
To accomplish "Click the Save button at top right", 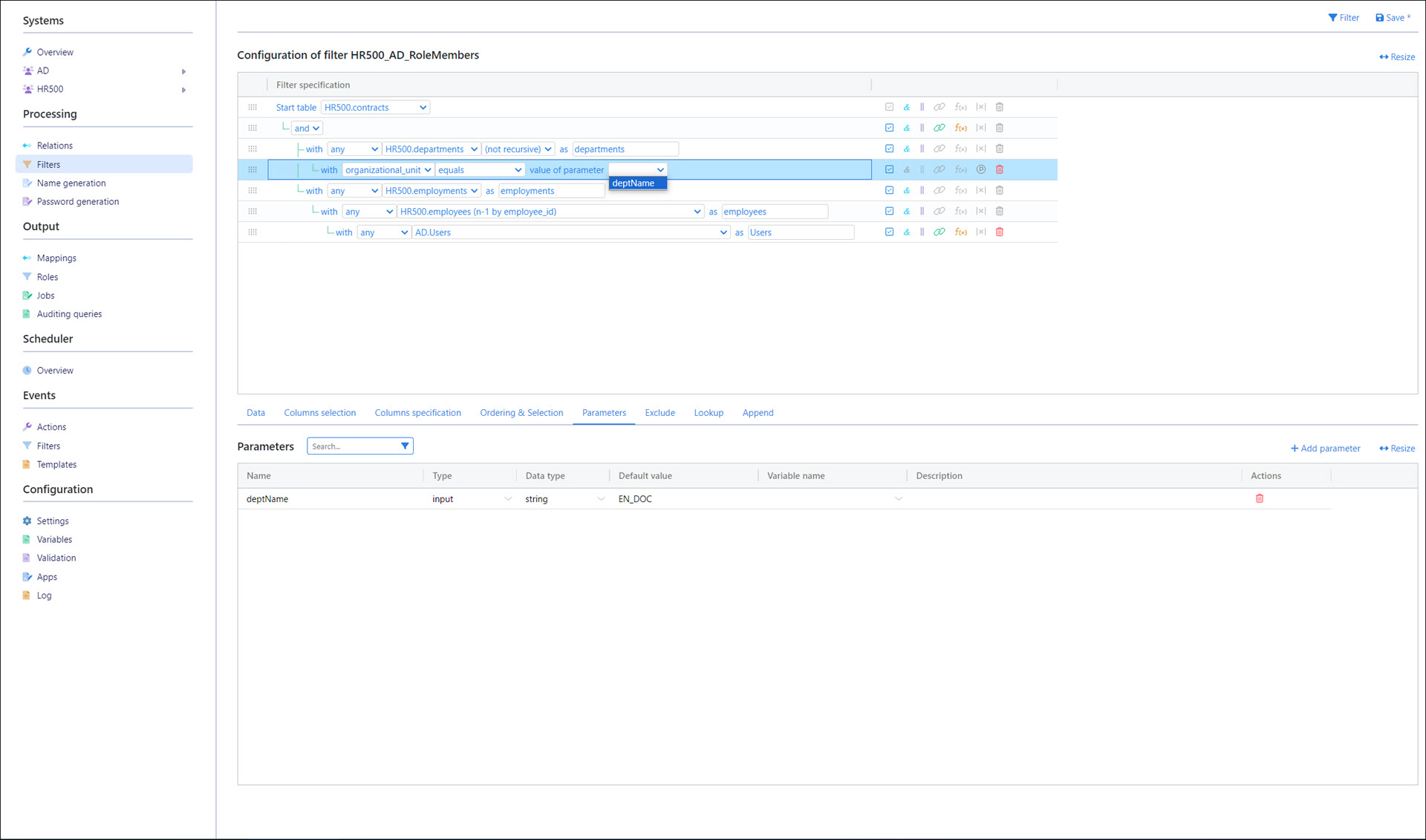I will coord(1393,18).
